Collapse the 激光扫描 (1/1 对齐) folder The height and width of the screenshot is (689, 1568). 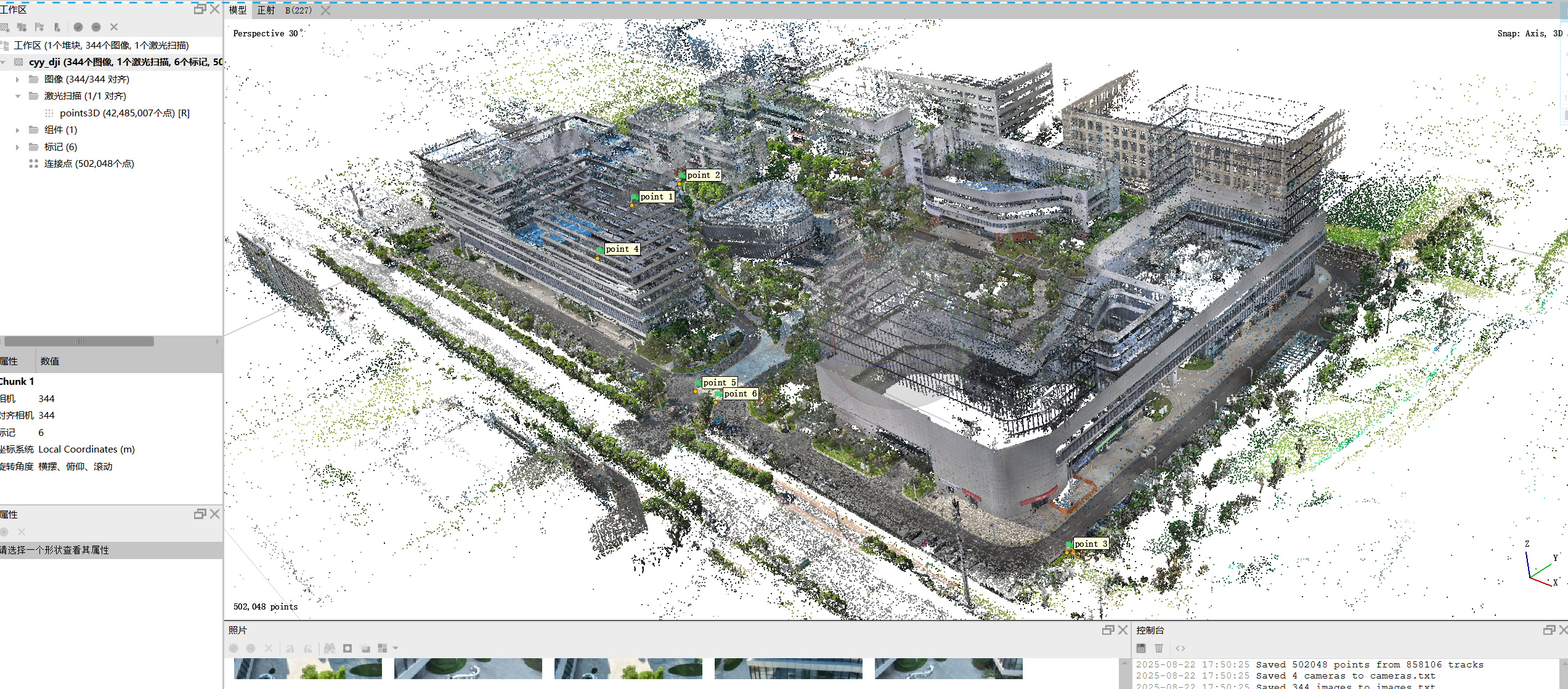(x=17, y=96)
